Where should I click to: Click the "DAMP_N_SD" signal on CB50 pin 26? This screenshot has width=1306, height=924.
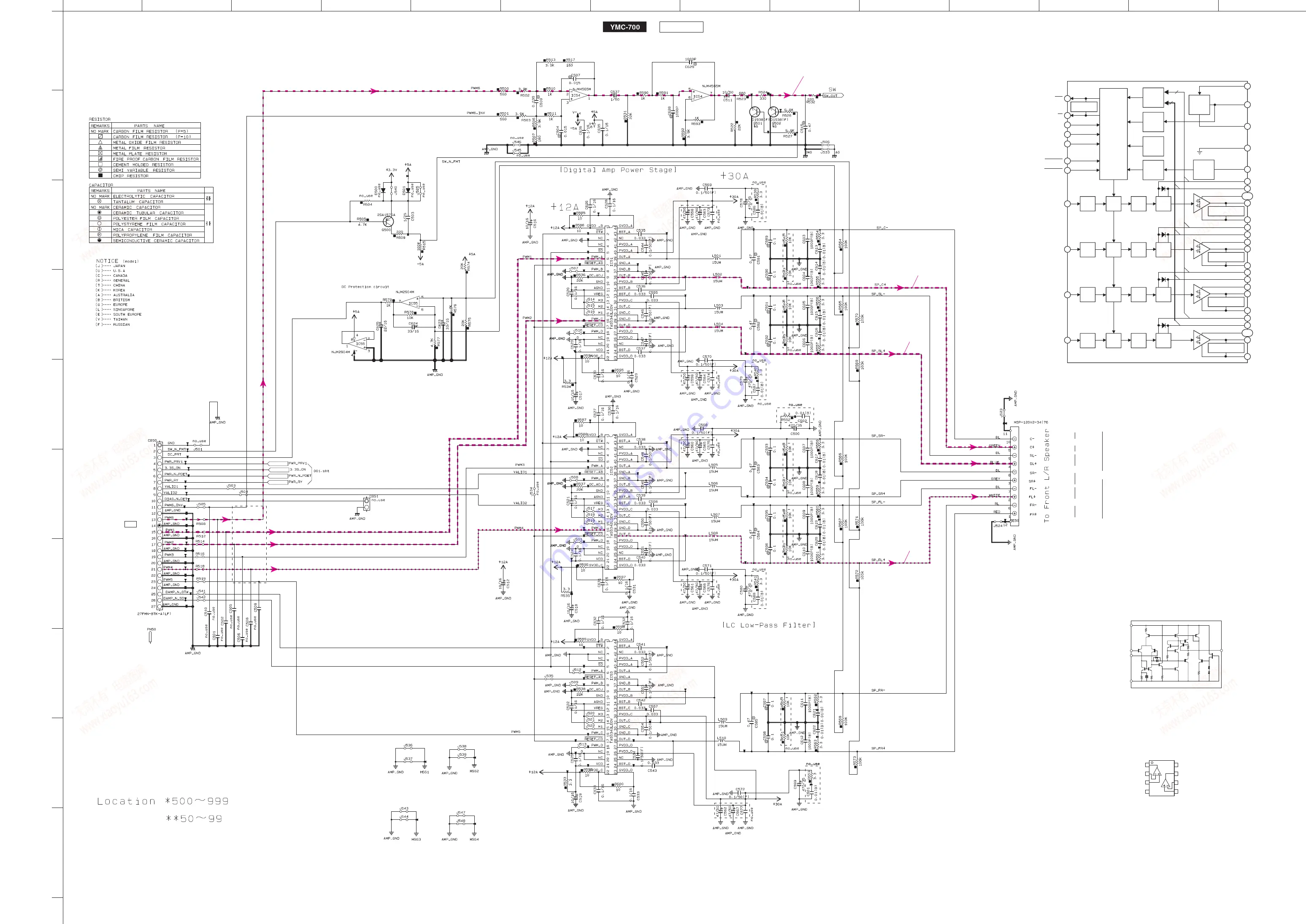tap(175, 598)
